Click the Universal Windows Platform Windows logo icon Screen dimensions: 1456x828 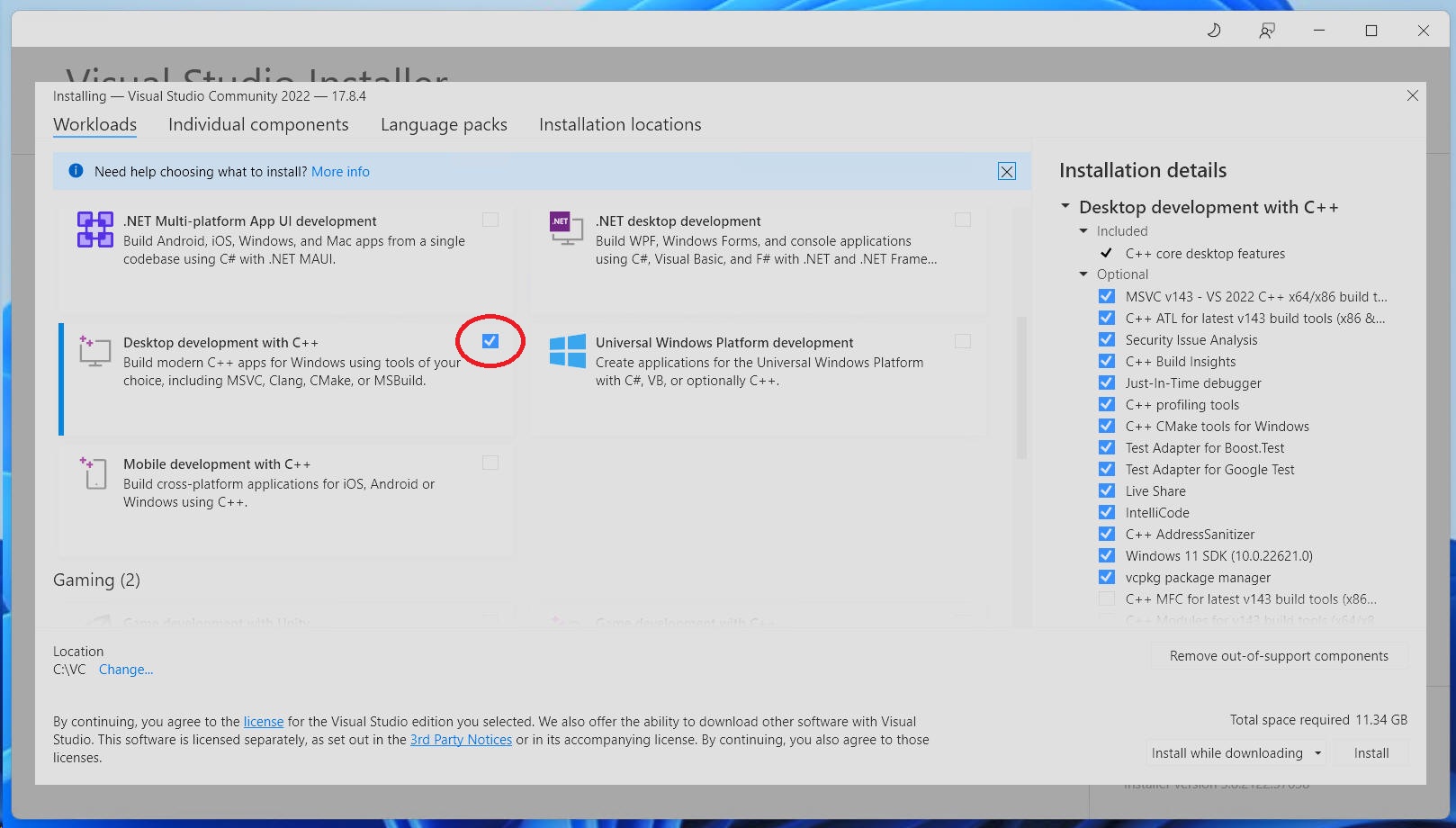pyautogui.click(x=568, y=351)
